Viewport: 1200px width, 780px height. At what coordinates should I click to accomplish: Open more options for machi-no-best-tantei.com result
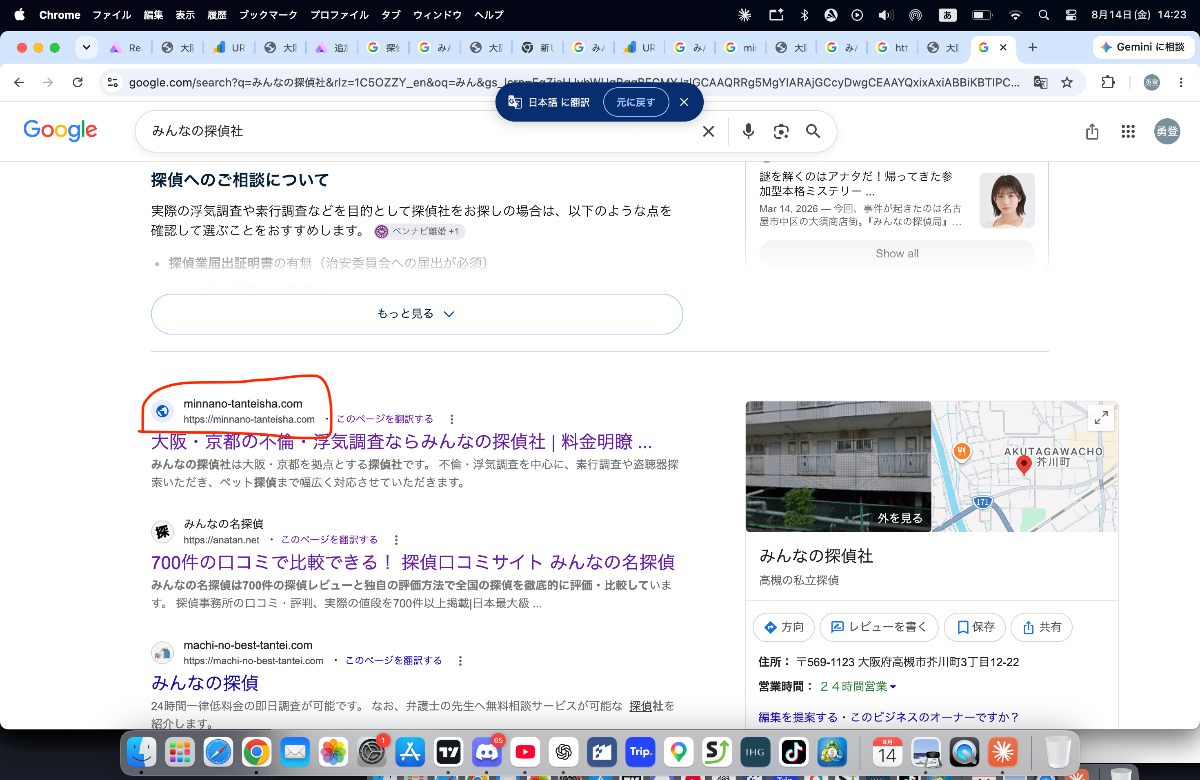click(x=460, y=660)
